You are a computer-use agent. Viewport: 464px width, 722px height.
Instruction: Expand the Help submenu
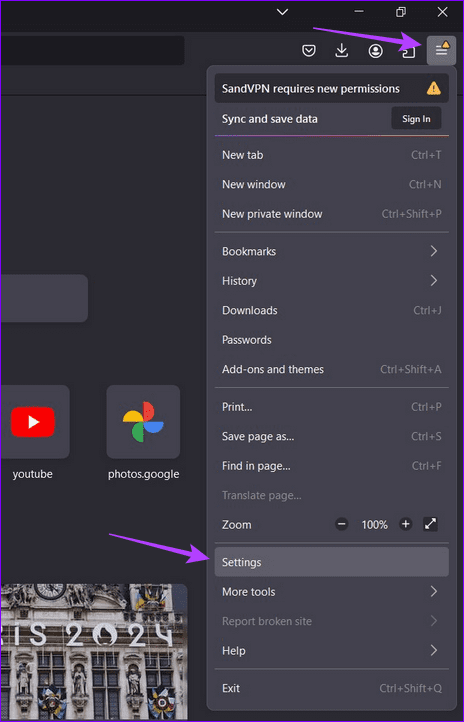[x=331, y=651]
